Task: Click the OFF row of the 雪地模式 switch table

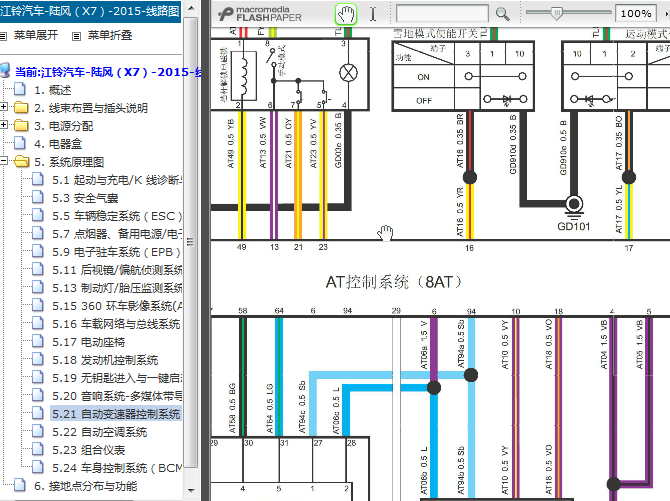Action: [x=463, y=100]
